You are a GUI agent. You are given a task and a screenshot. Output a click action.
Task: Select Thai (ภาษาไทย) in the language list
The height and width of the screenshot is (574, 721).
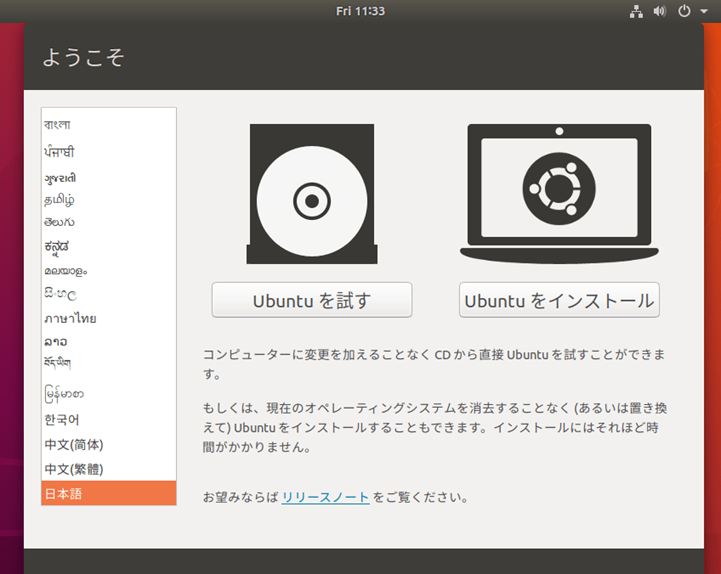[x=109, y=318]
